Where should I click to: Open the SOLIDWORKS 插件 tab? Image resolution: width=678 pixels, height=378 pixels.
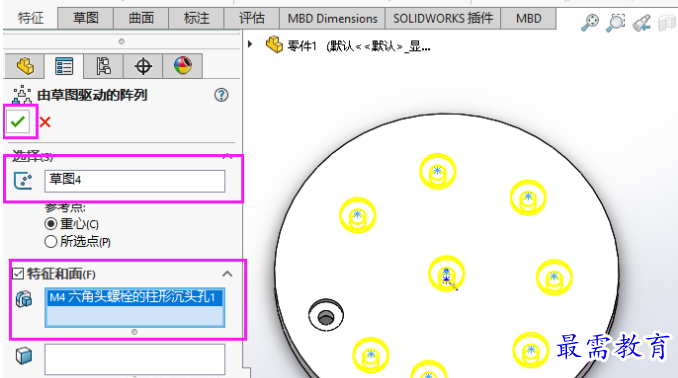pyautogui.click(x=443, y=19)
